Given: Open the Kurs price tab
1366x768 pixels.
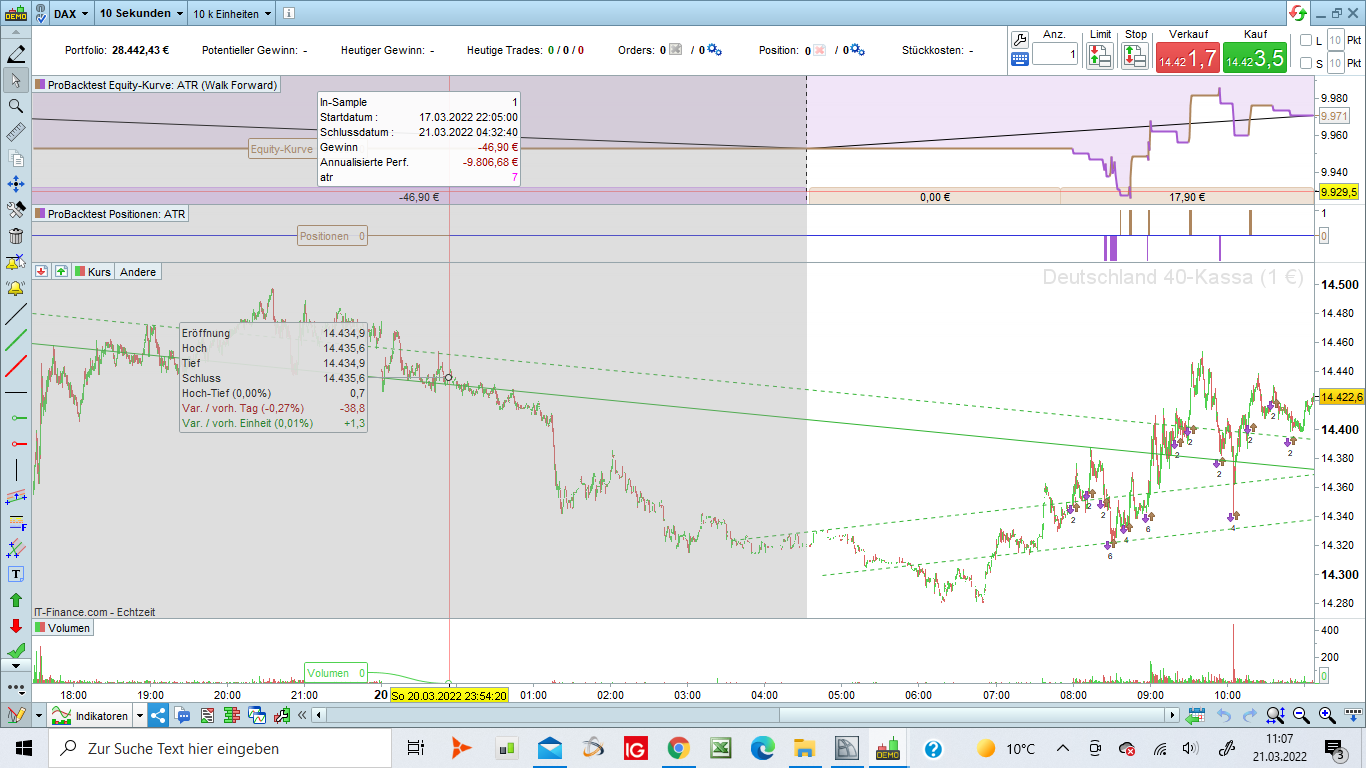Looking at the screenshot, I should pos(92,272).
